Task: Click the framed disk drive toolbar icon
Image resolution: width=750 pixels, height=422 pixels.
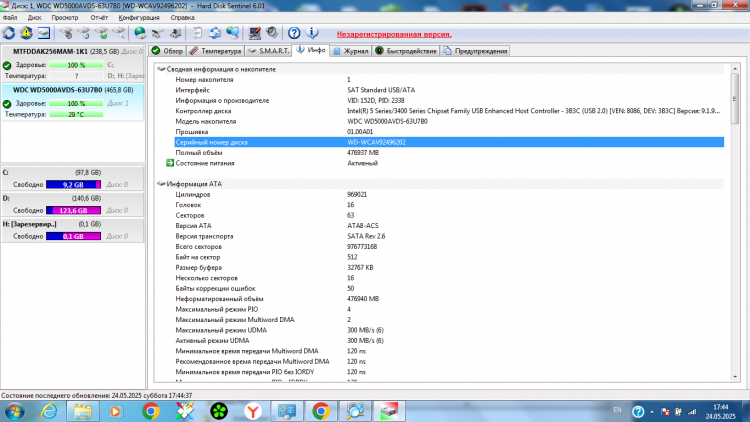Action: 44,33
